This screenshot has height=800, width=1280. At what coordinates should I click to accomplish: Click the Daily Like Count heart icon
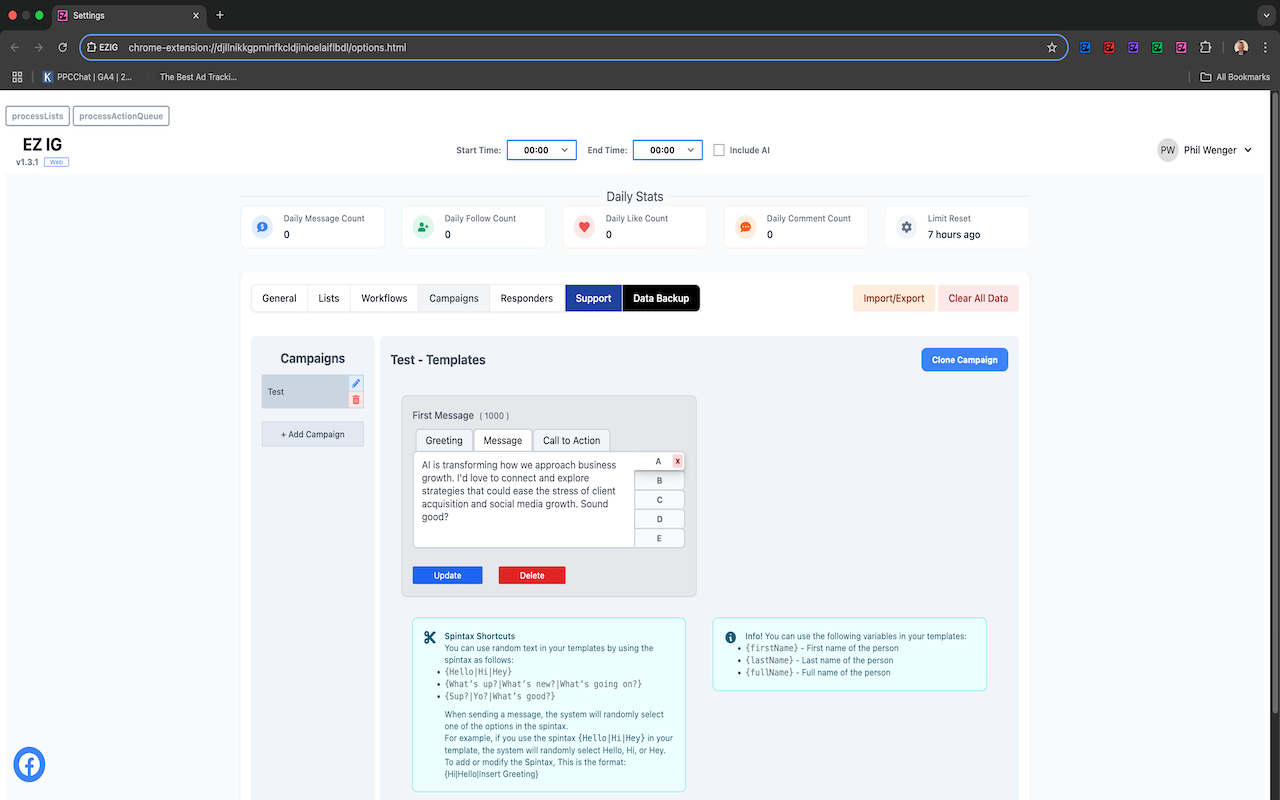pyautogui.click(x=584, y=227)
